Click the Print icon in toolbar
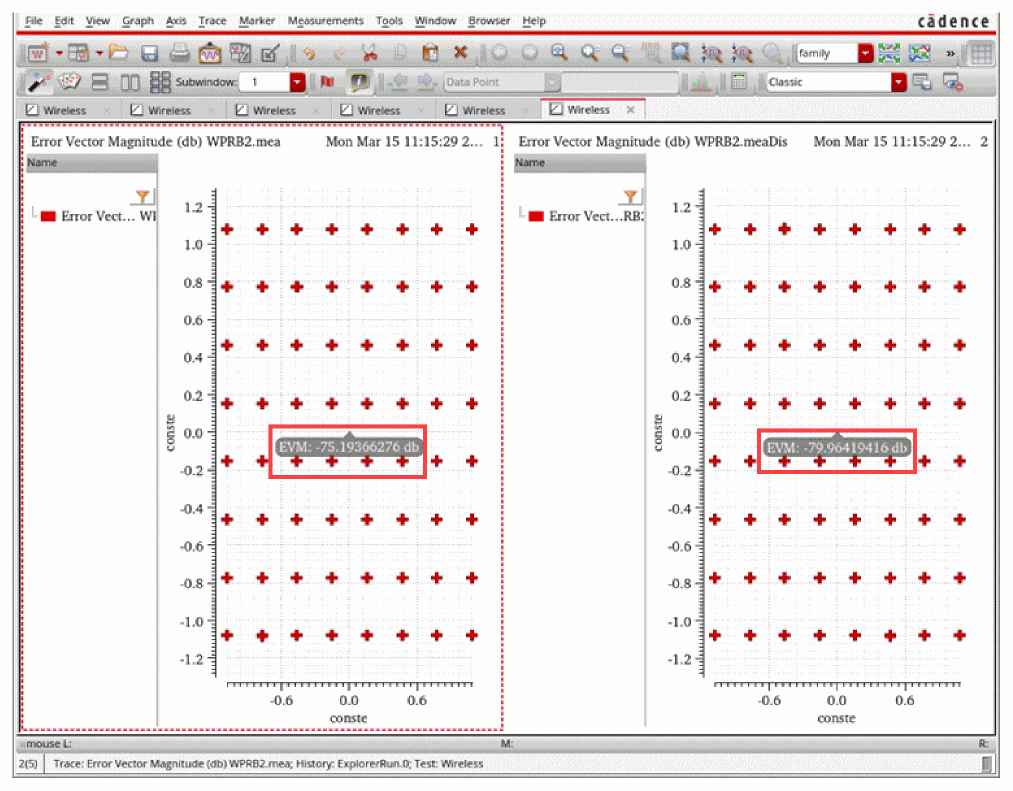This screenshot has width=1013, height=791. point(179,53)
